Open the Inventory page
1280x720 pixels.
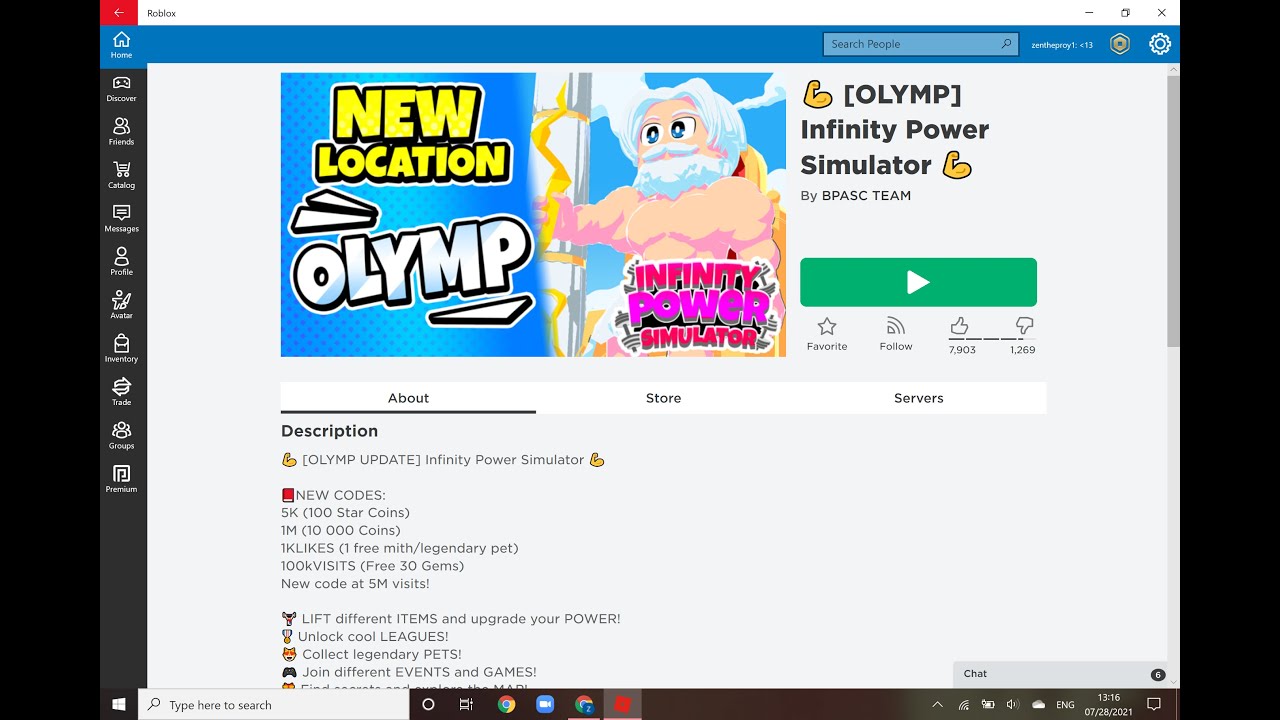(x=122, y=349)
